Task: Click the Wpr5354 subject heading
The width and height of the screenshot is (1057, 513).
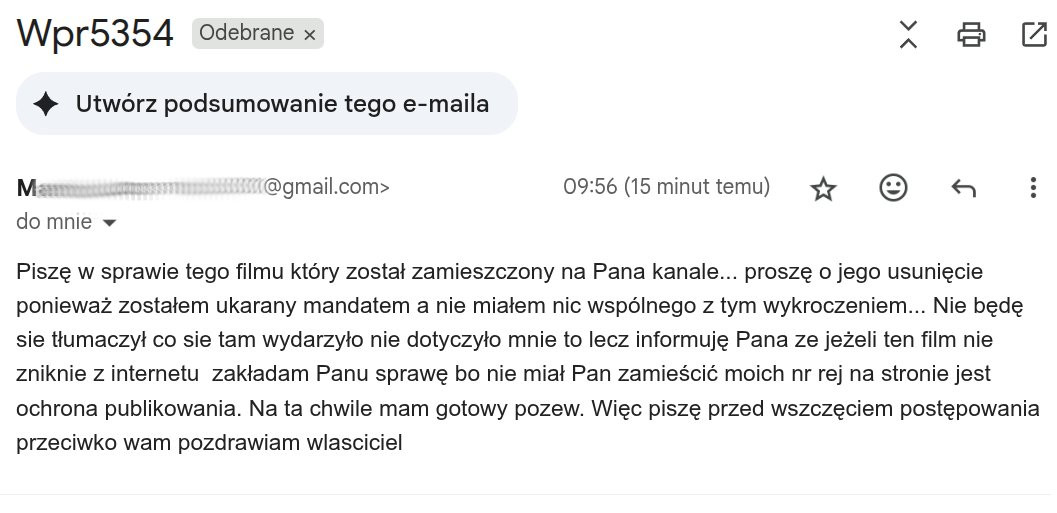Action: (95, 34)
